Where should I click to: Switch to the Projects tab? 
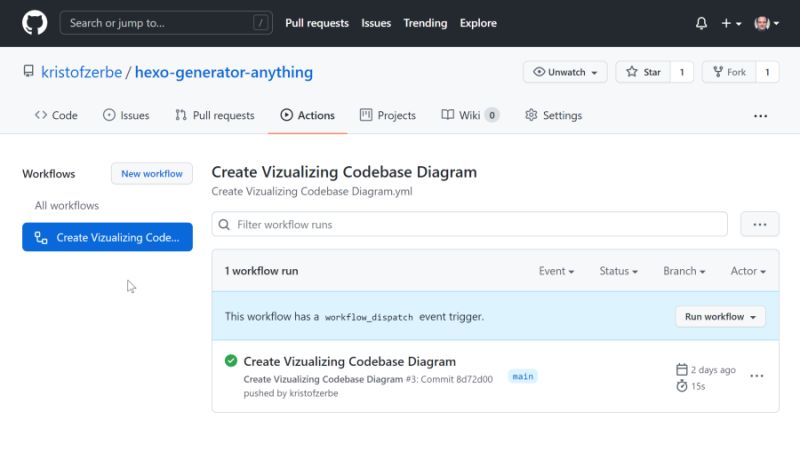(388, 115)
